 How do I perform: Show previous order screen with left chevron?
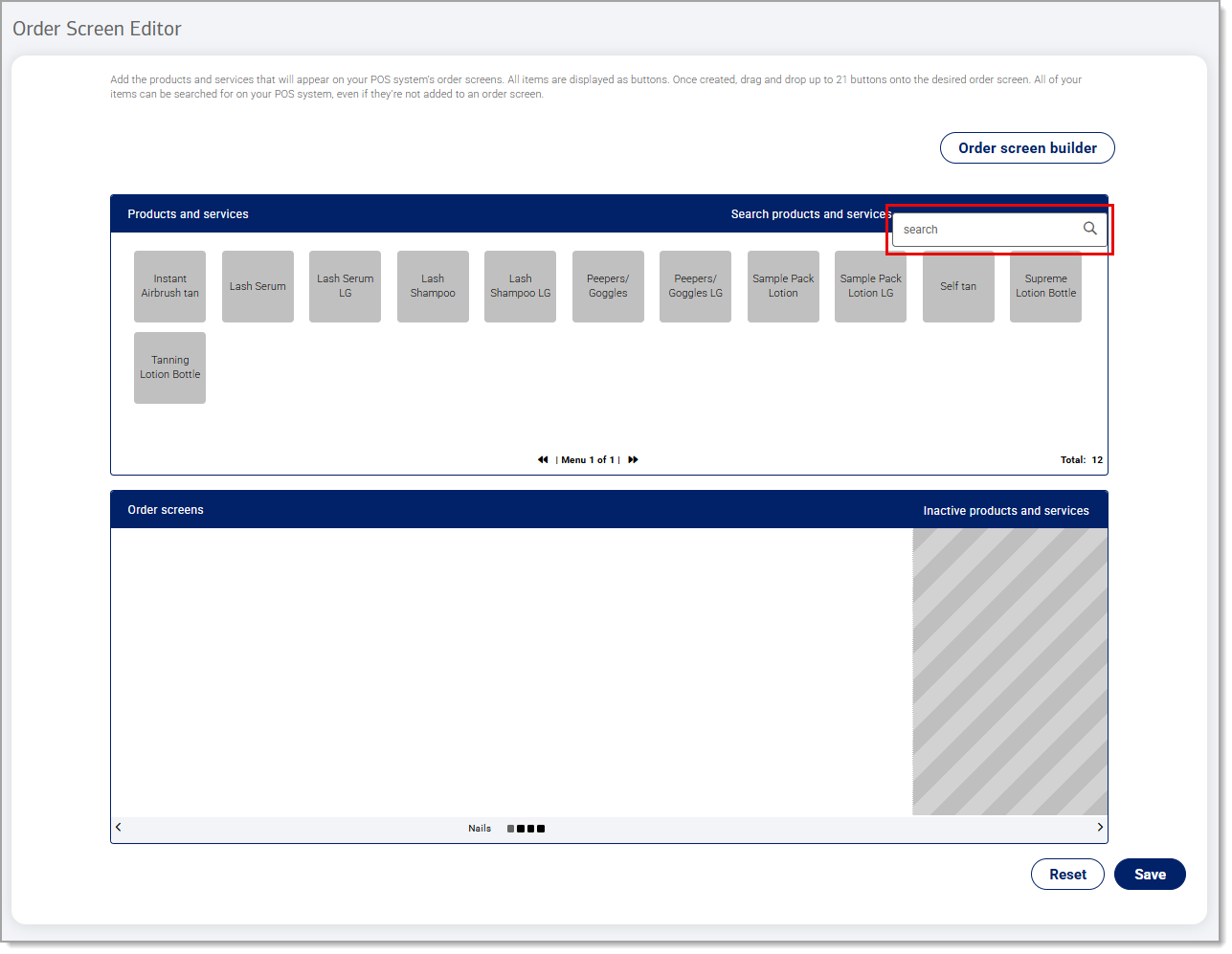[x=119, y=828]
